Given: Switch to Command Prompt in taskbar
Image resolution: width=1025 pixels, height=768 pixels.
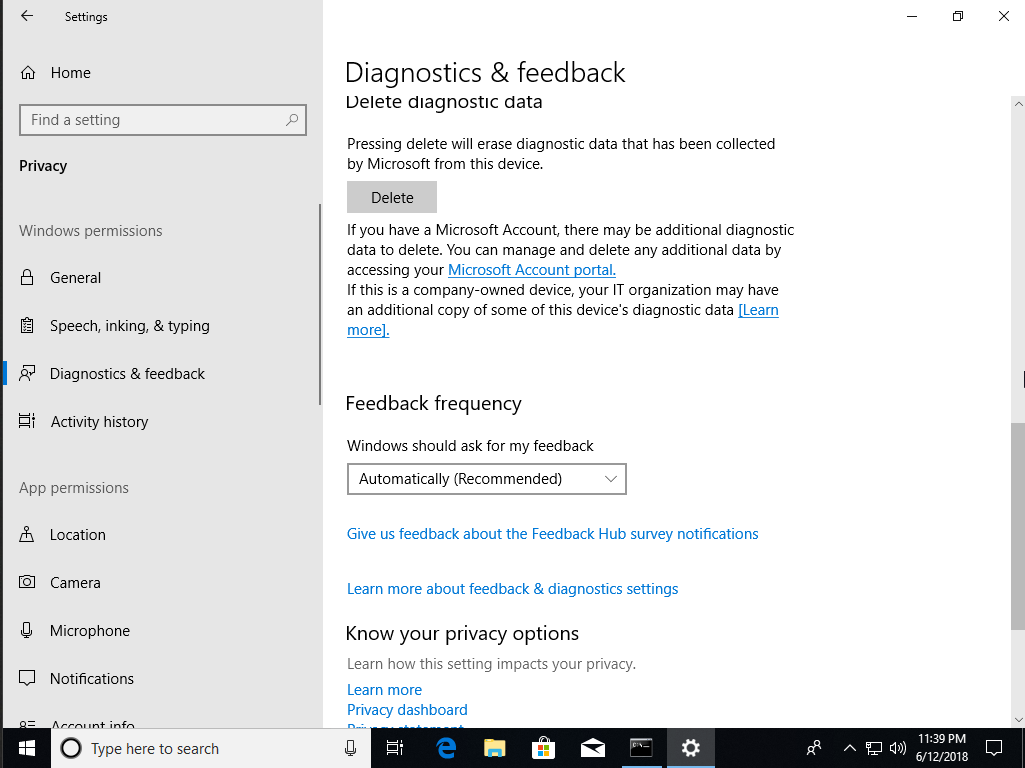Looking at the screenshot, I should pyautogui.click(x=641, y=748).
